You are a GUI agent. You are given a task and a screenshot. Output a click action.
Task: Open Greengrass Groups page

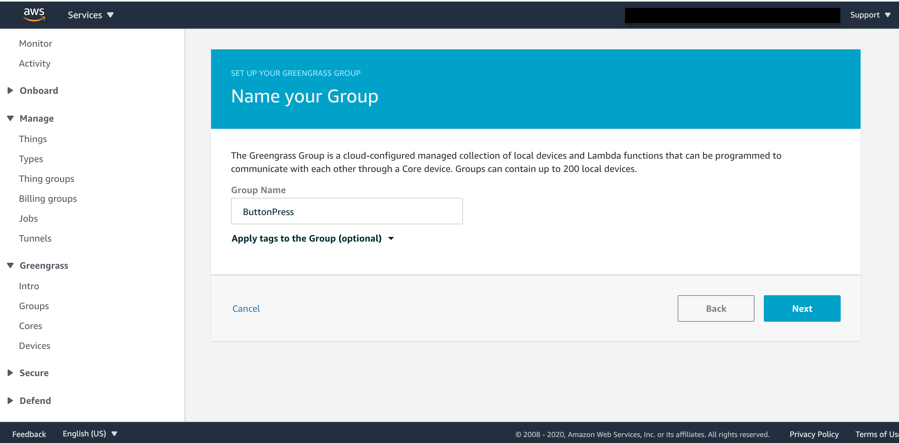tap(34, 306)
